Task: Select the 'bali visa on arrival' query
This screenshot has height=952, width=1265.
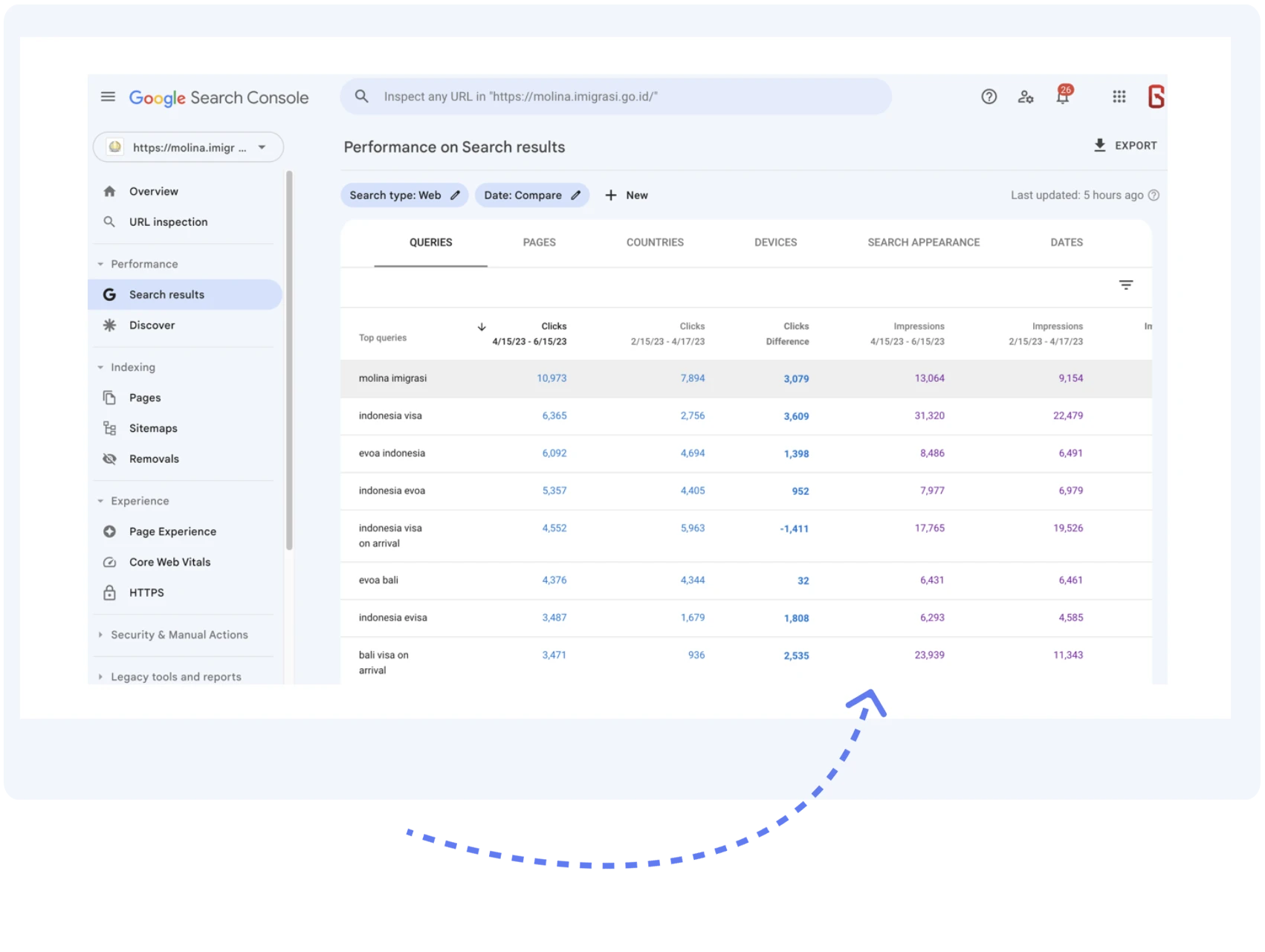Action: 746,661
